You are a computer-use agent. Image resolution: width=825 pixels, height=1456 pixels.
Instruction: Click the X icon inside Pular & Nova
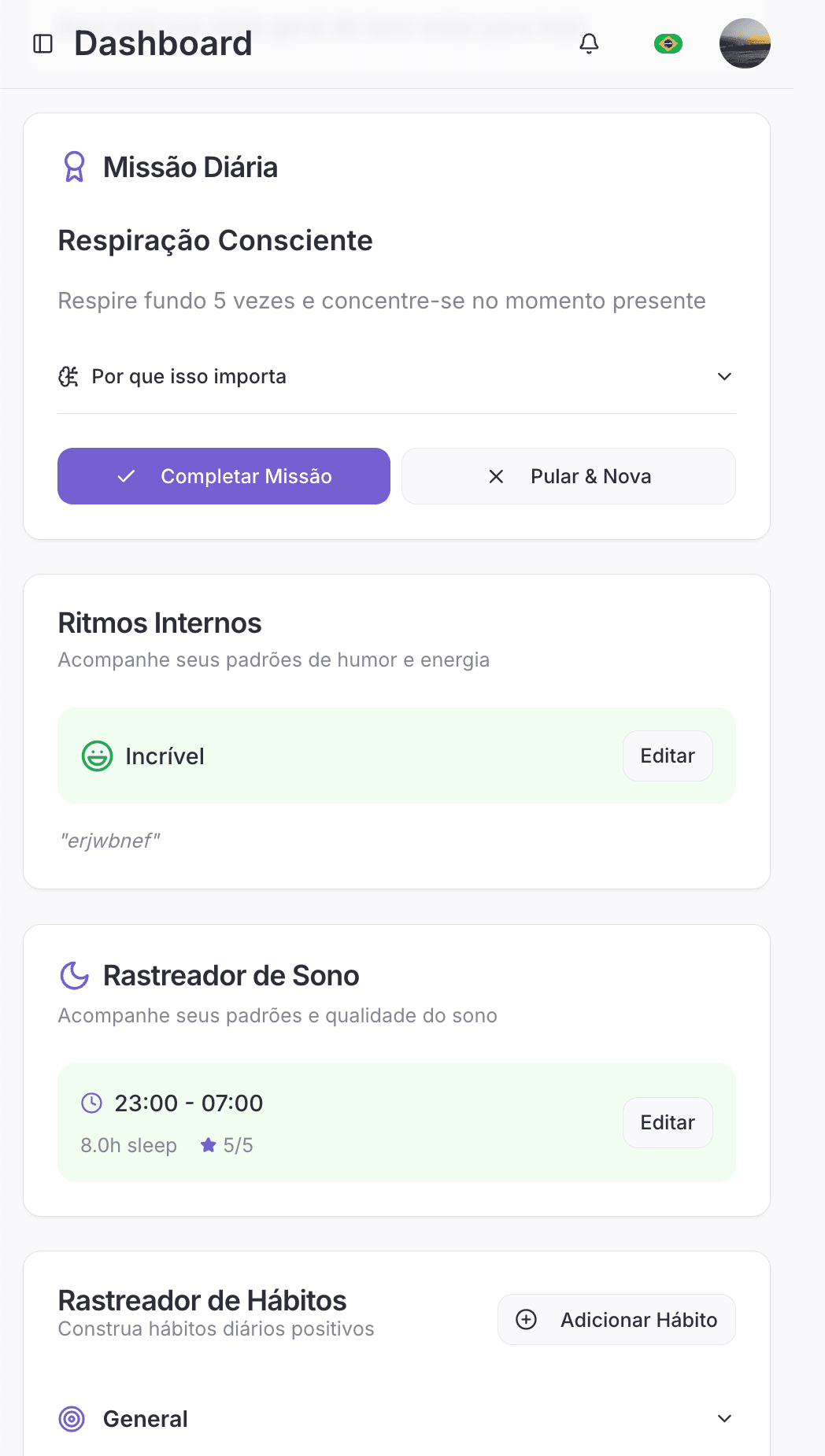496,476
